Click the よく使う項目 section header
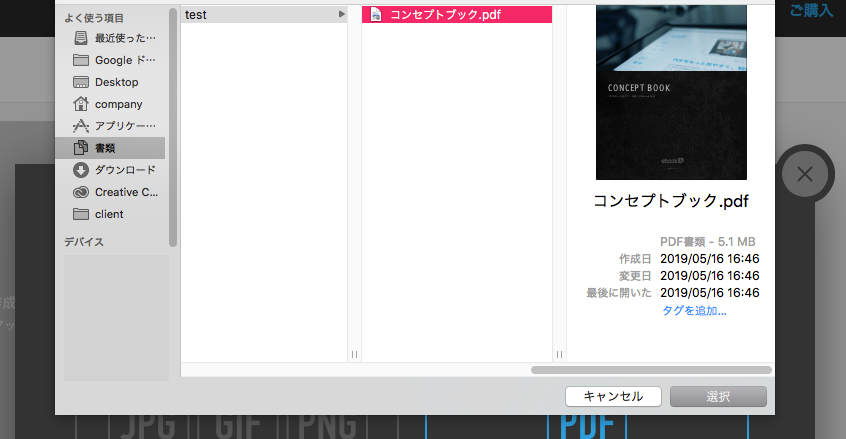Screen dimensions: 846x439 pos(94,18)
